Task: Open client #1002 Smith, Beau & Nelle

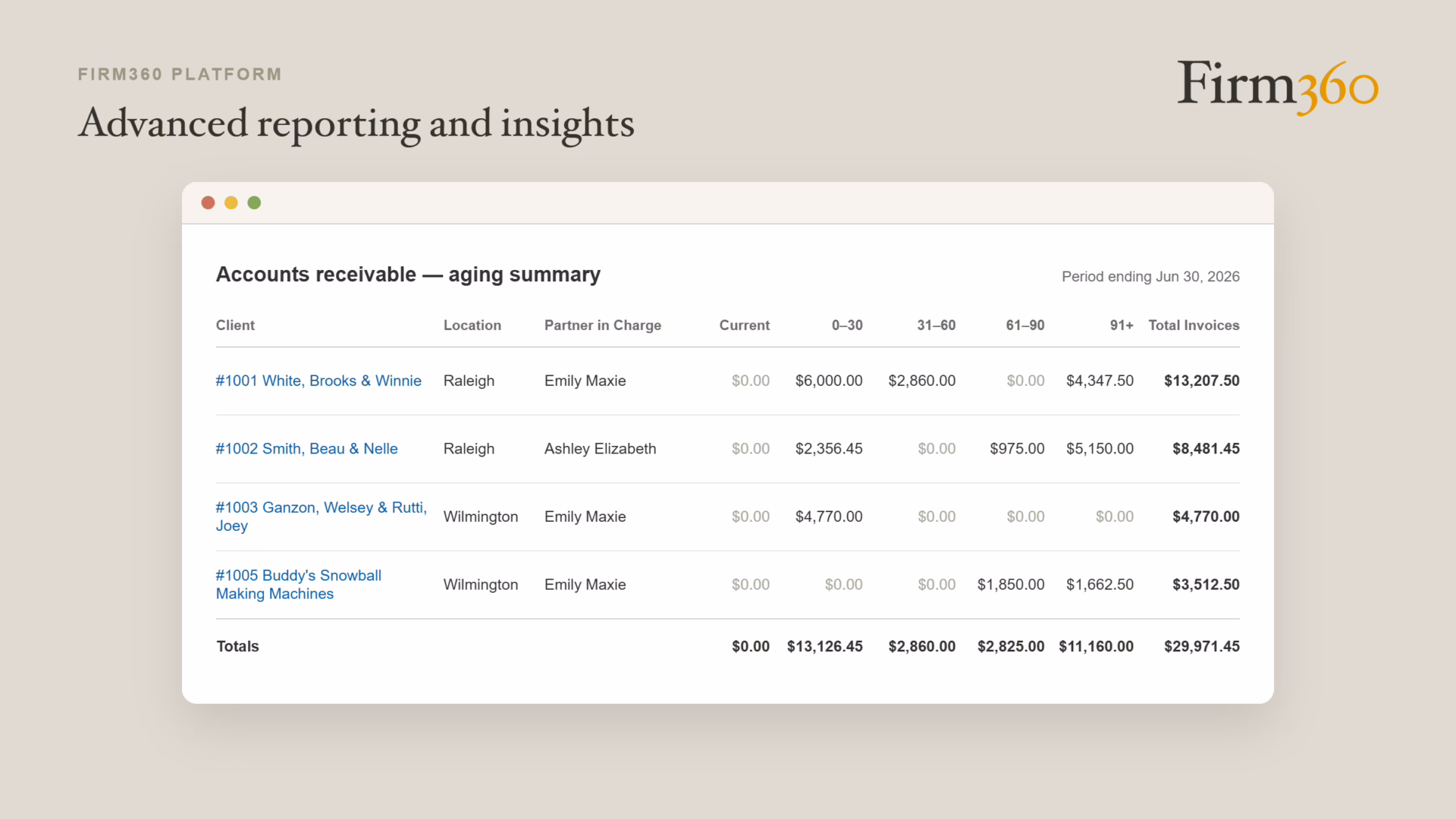Action: [x=306, y=449]
